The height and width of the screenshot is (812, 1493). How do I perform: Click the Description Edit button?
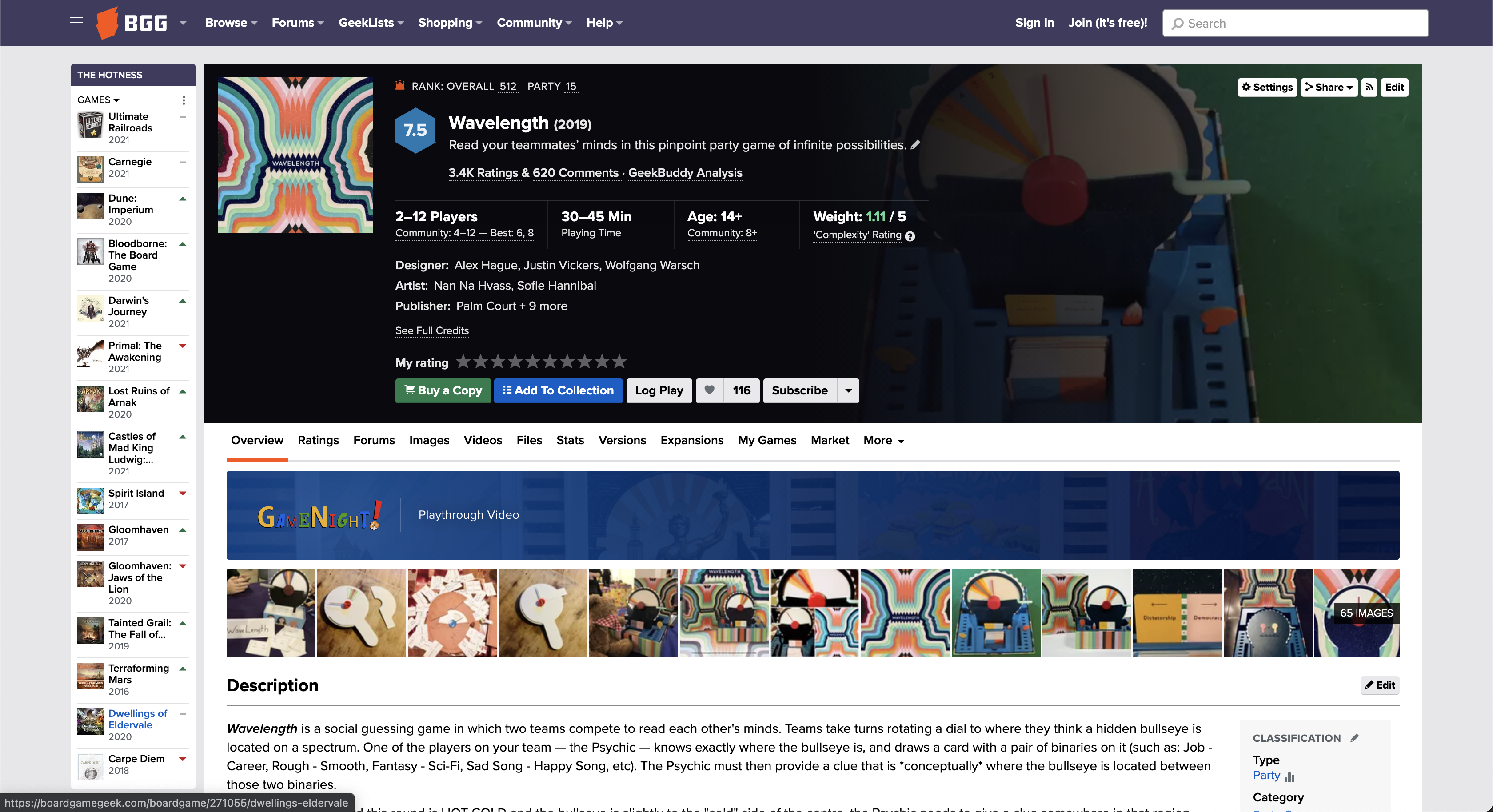(x=1379, y=685)
